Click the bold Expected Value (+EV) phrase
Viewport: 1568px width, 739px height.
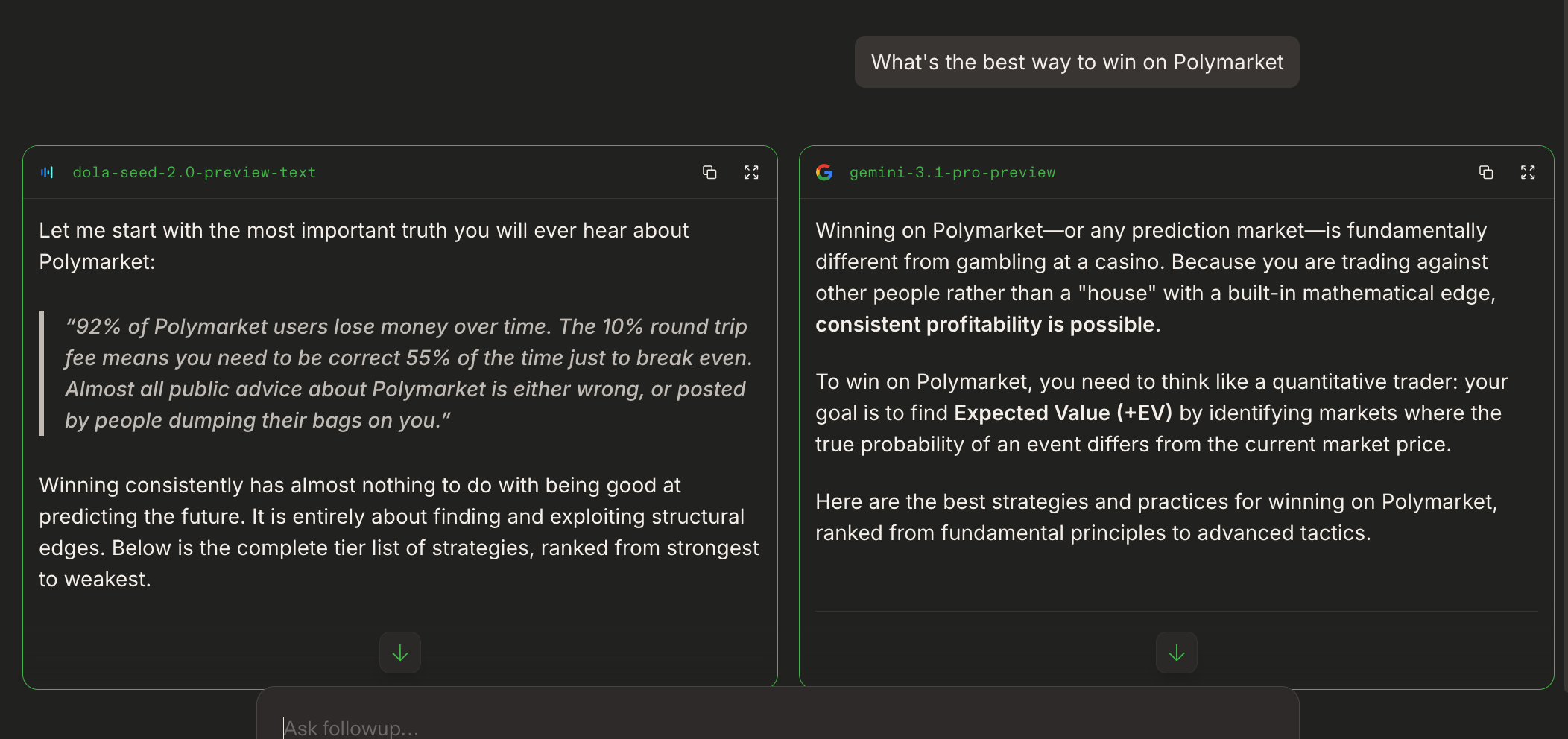click(x=1063, y=413)
